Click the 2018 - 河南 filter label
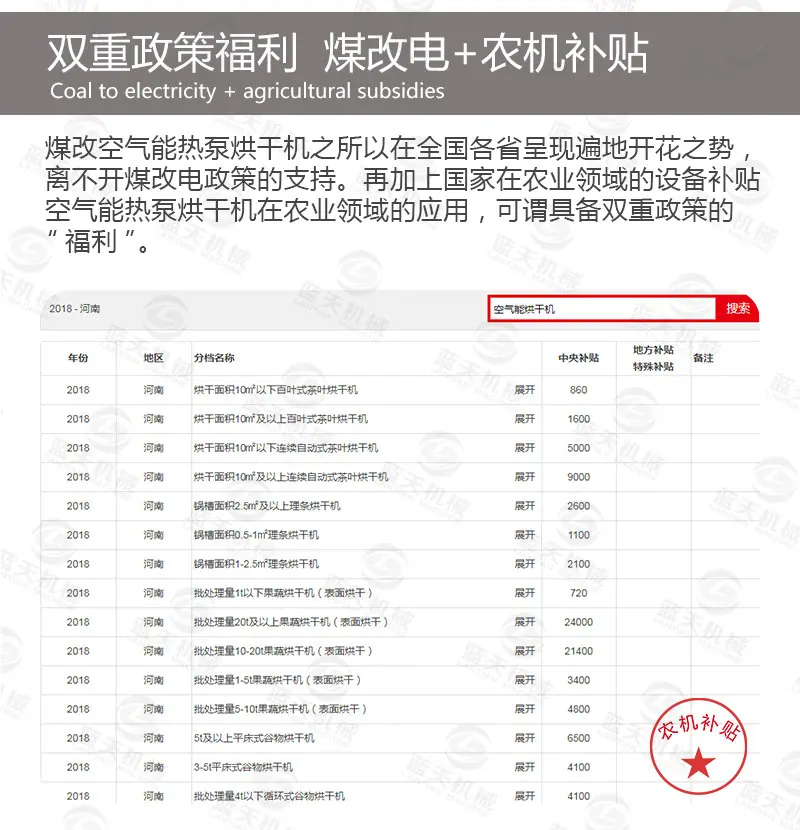 tap(75, 309)
